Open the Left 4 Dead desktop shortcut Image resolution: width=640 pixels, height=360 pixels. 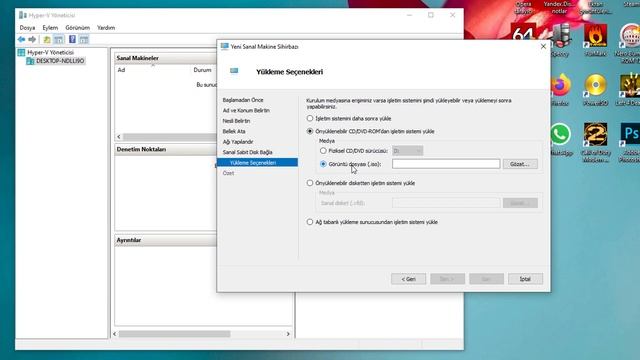(x=629, y=90)
